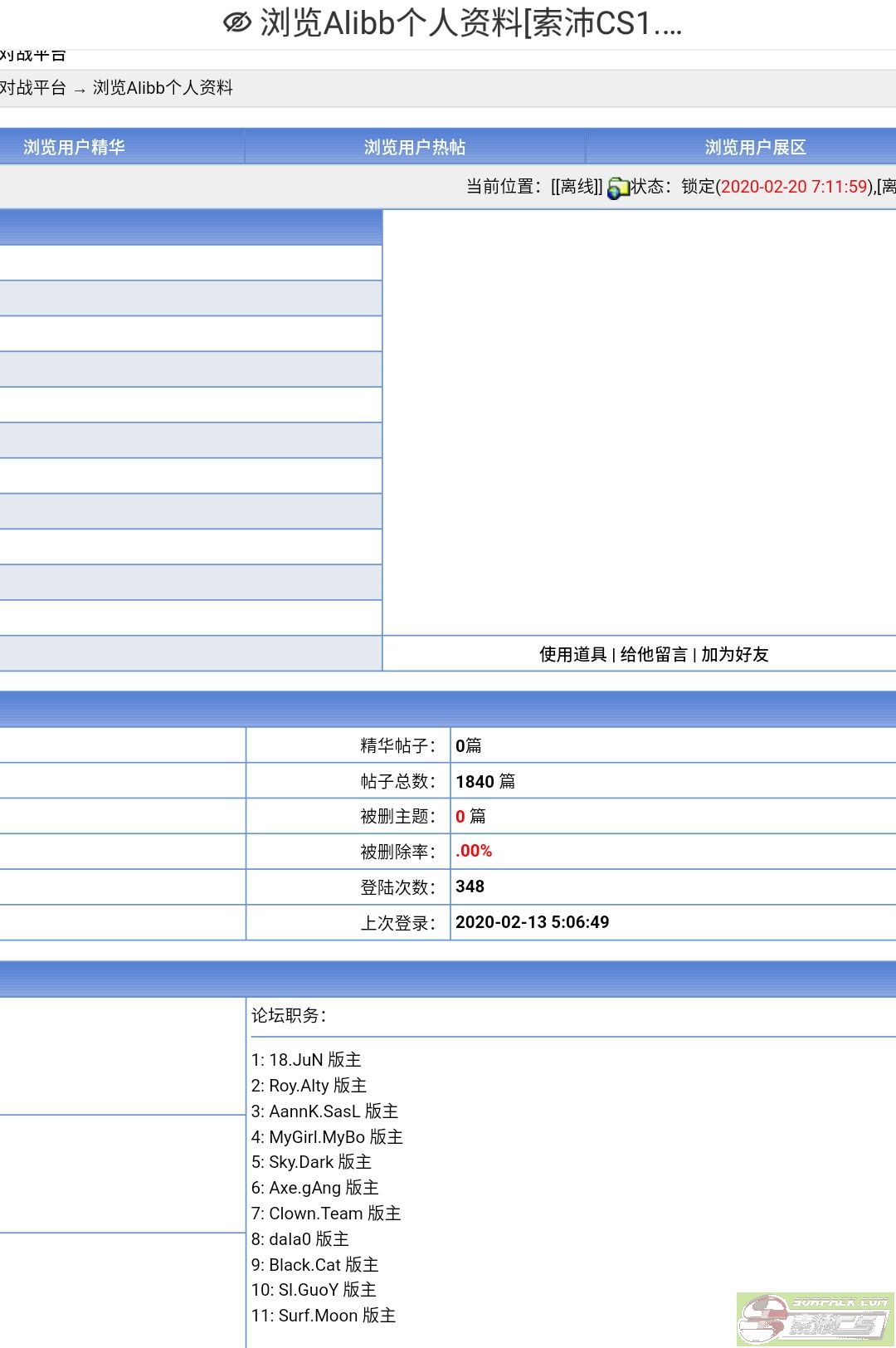This screenshot has width=896, height=1348.
Task: Visit the Clown.Team forum
Action: (x=315, y=1214)
